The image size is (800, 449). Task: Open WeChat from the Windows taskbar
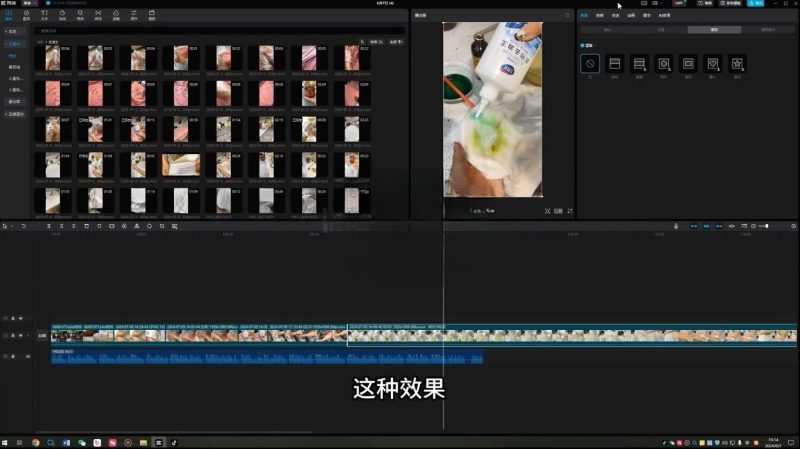(82, 442)
